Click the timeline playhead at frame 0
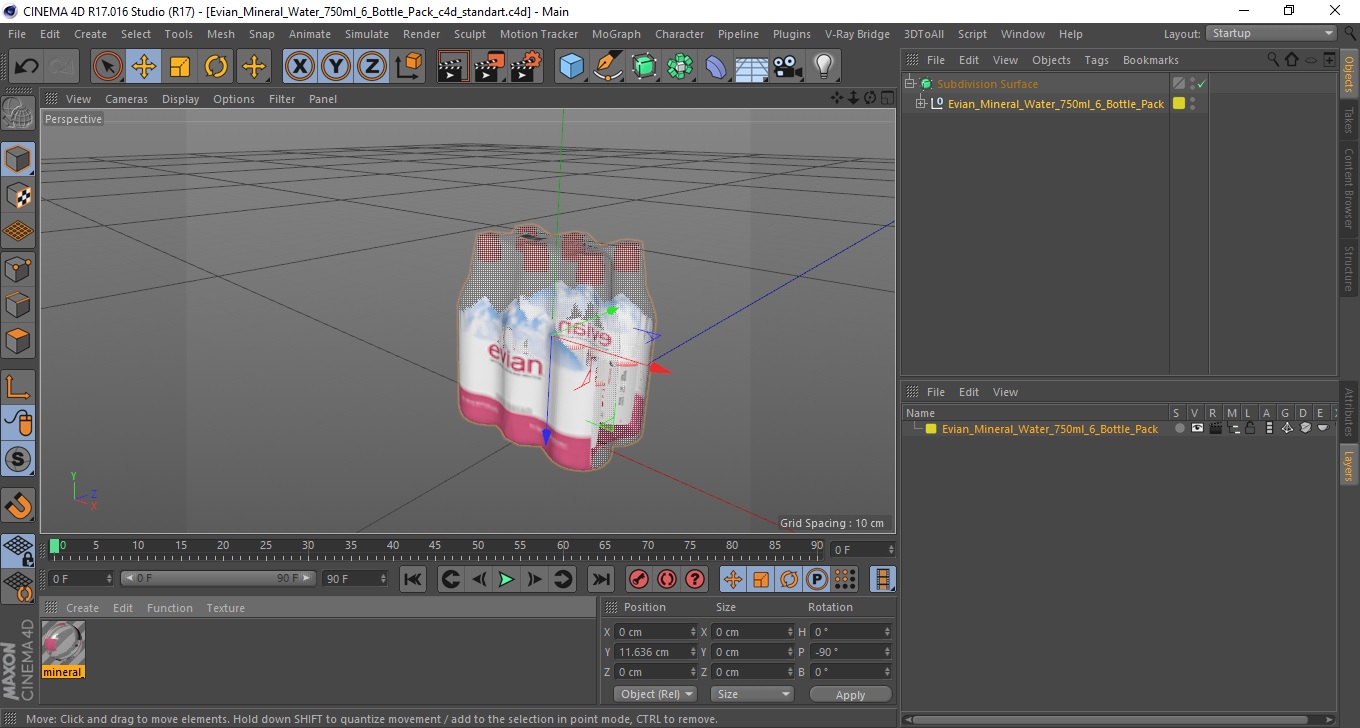The height and width of the screenshot is (728, 1360). (55, 545)
